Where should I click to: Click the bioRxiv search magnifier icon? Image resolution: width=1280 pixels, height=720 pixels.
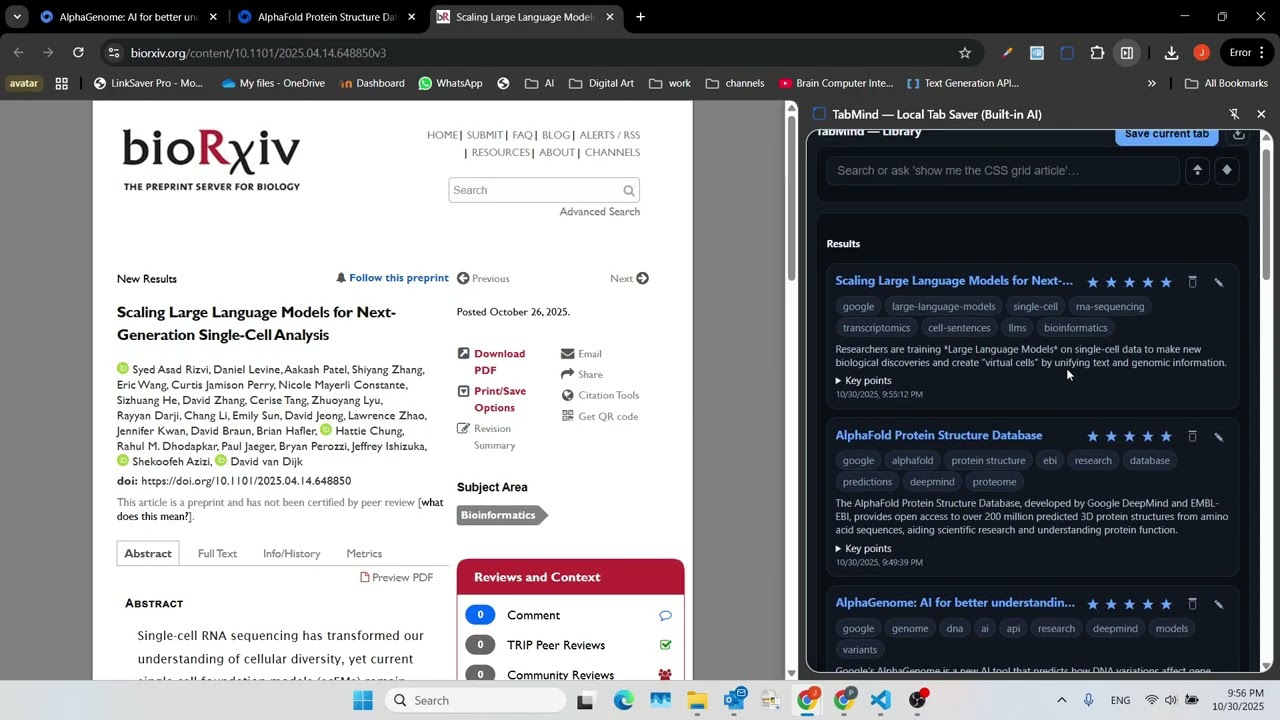(x=629, y=190)
